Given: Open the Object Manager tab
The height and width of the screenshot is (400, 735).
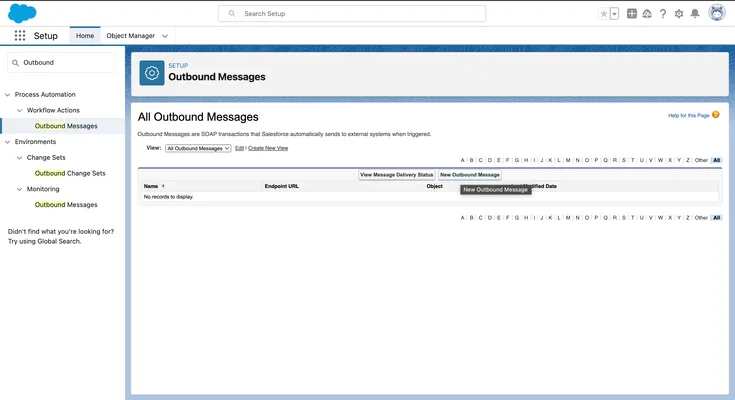Looking at the screenshot, I should pos(130,36).
